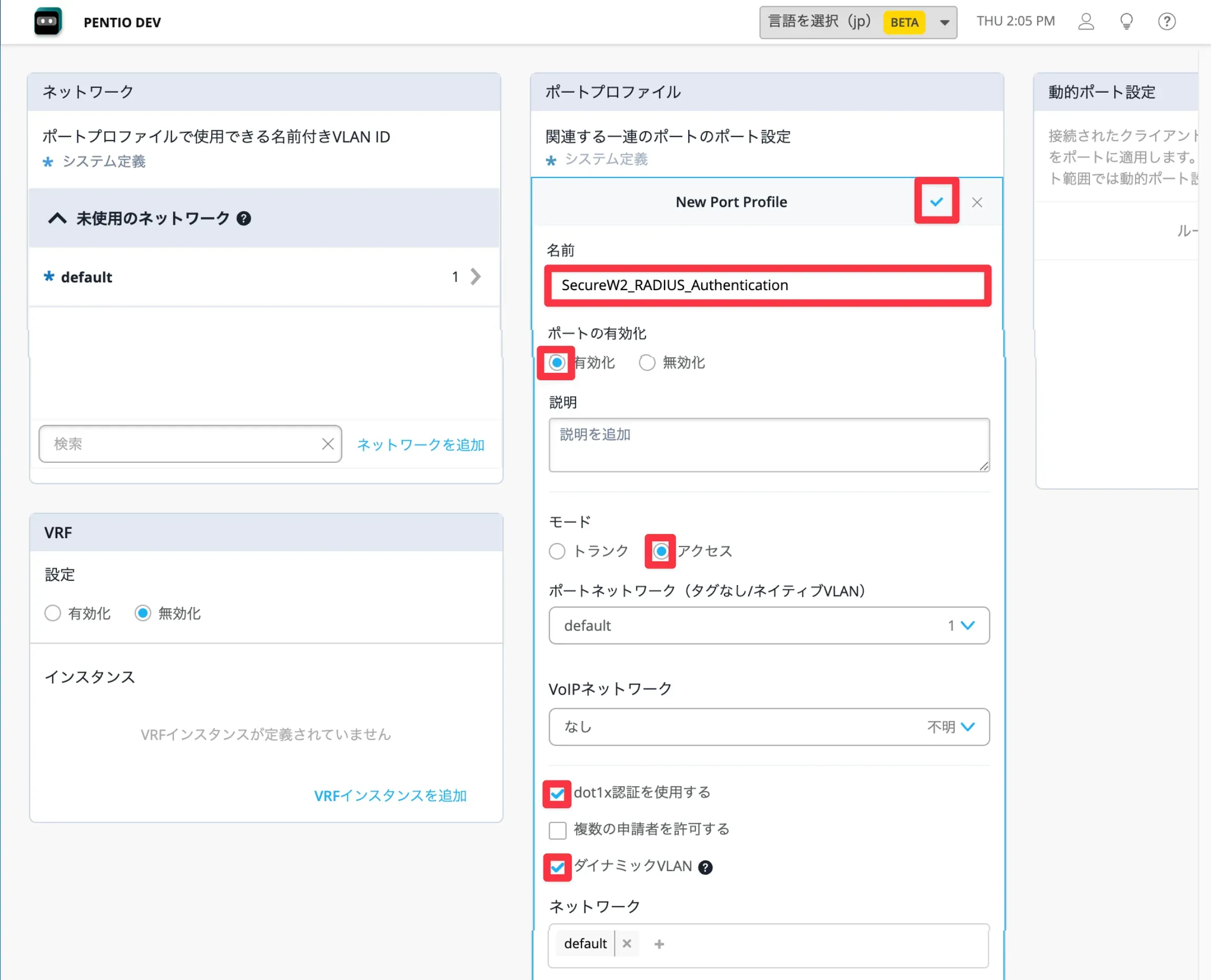Click the lightbulb what's new icon

click(x=1126, y=22)
